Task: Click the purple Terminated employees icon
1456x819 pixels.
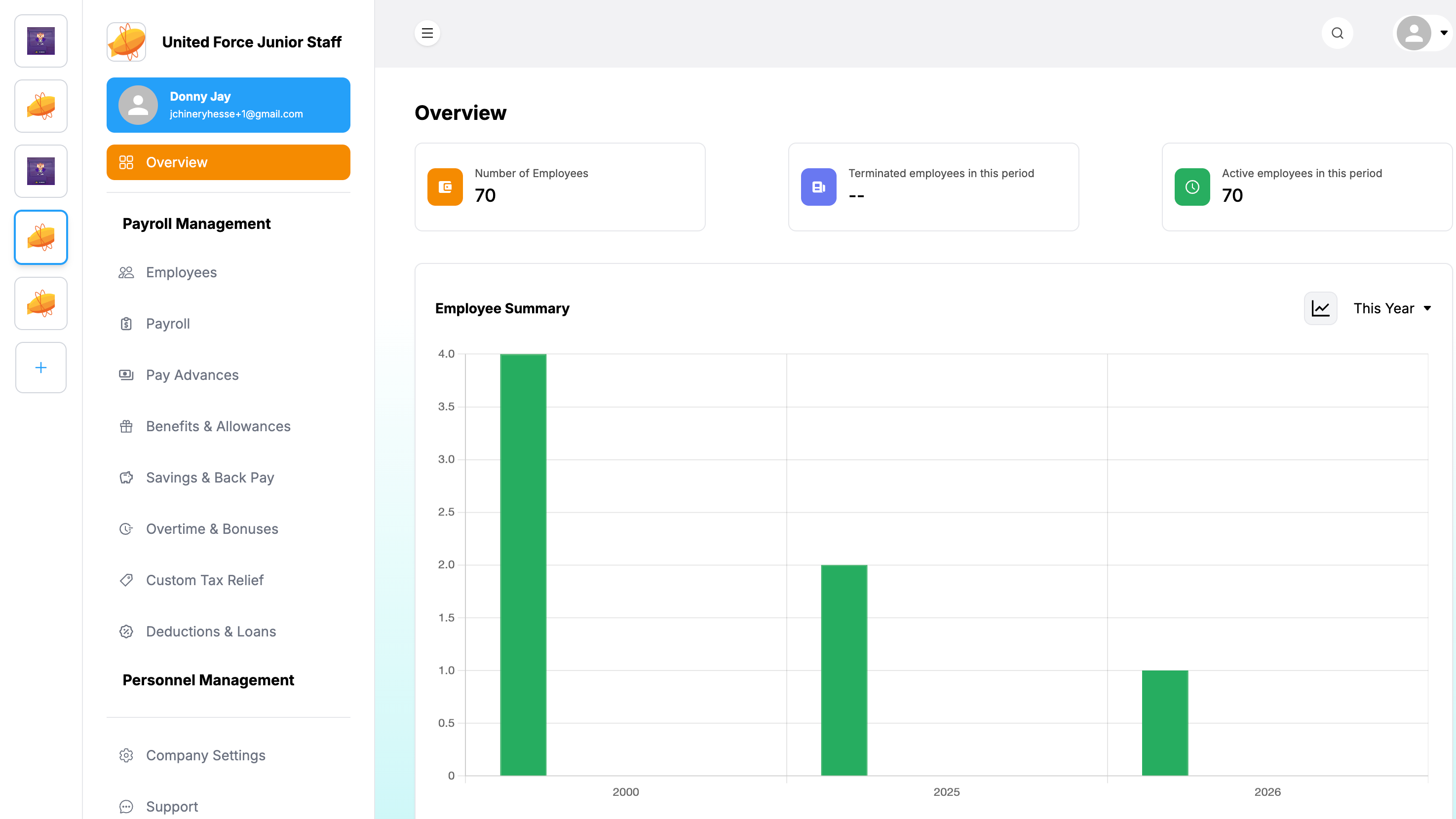Action: point(818,187)
